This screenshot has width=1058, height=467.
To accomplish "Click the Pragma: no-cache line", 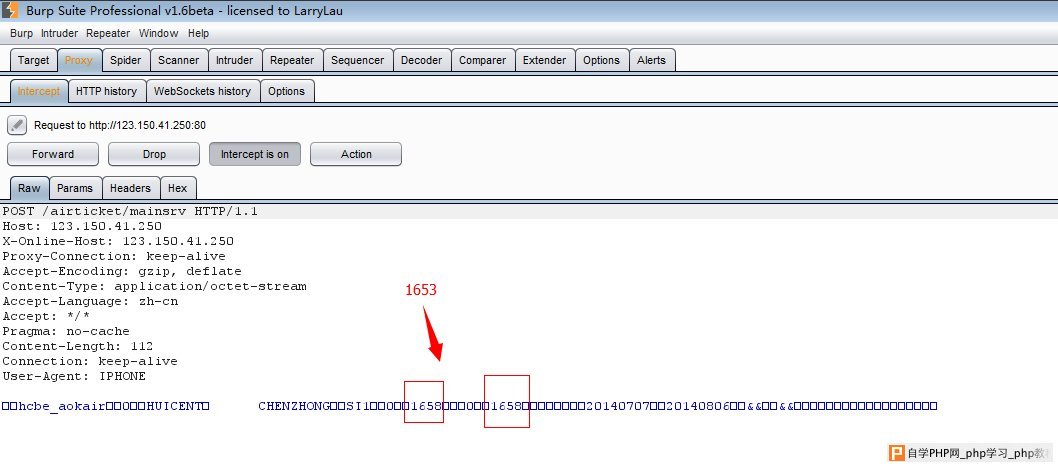I will click(66, 331).
